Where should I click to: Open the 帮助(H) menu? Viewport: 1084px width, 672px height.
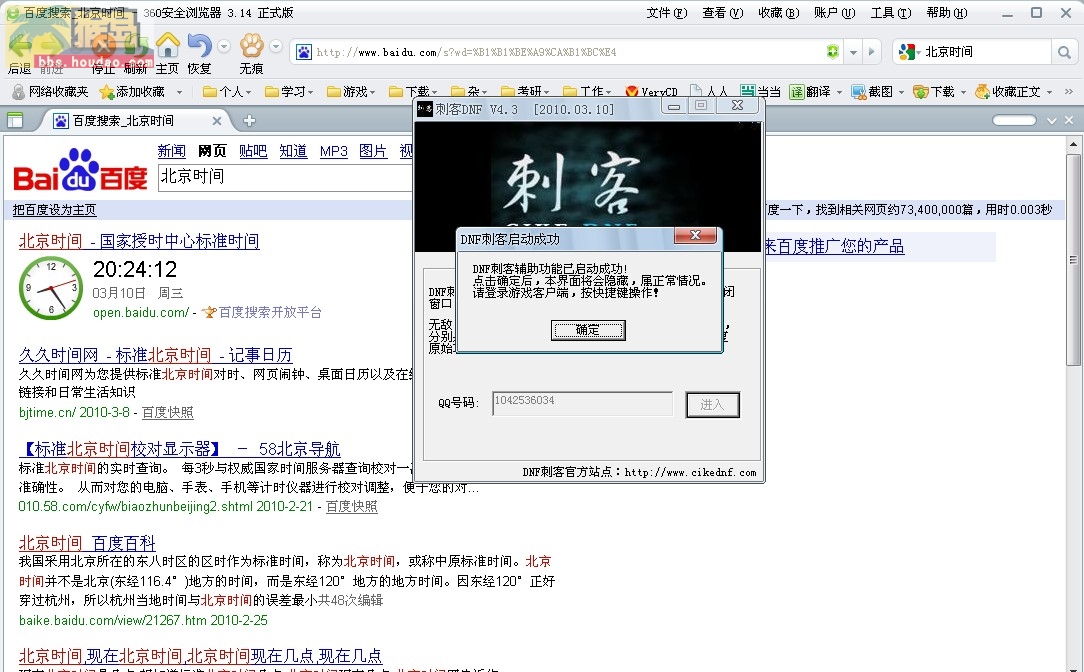click(x=947, y=12)
